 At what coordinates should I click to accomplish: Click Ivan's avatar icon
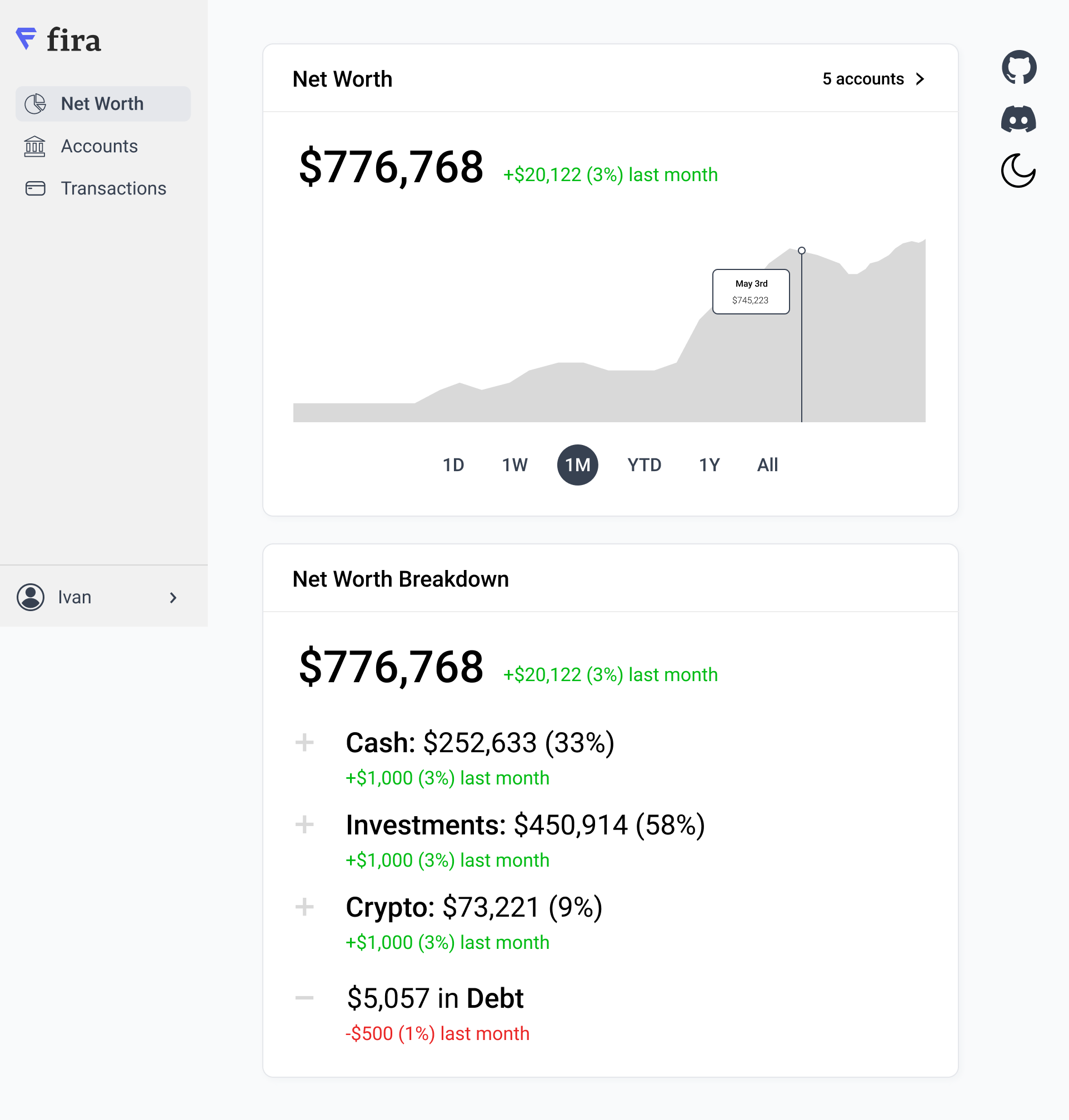click(30, 597)
